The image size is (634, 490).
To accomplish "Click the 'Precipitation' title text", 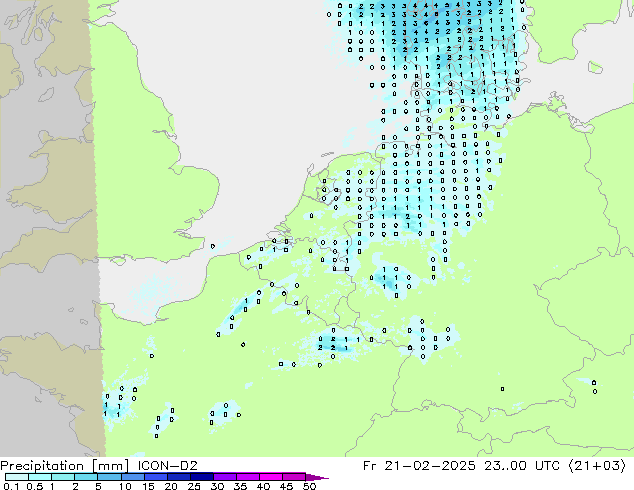I will tap(42, 466).
